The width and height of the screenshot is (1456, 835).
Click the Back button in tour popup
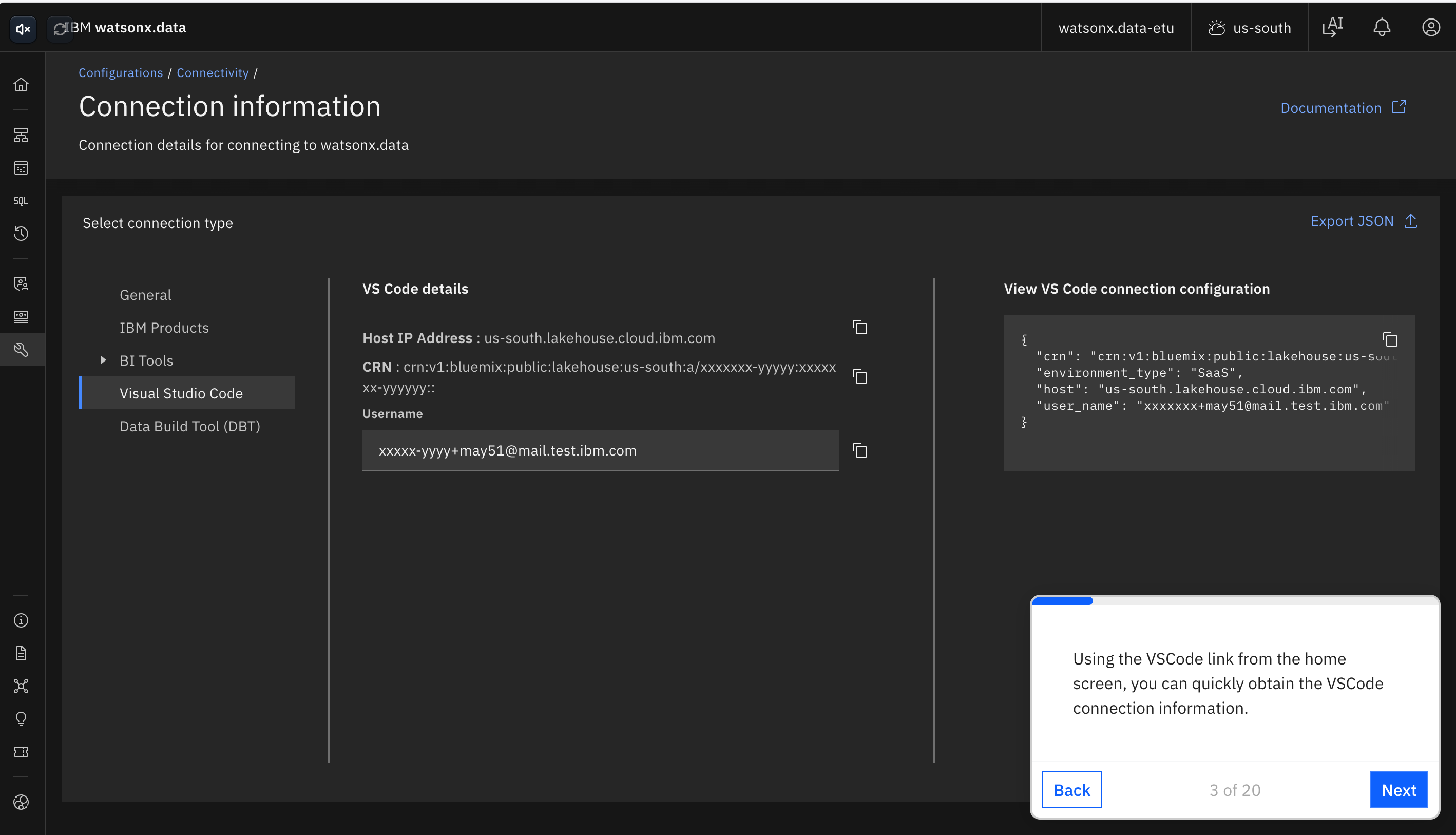click(x=1072, y=790)
